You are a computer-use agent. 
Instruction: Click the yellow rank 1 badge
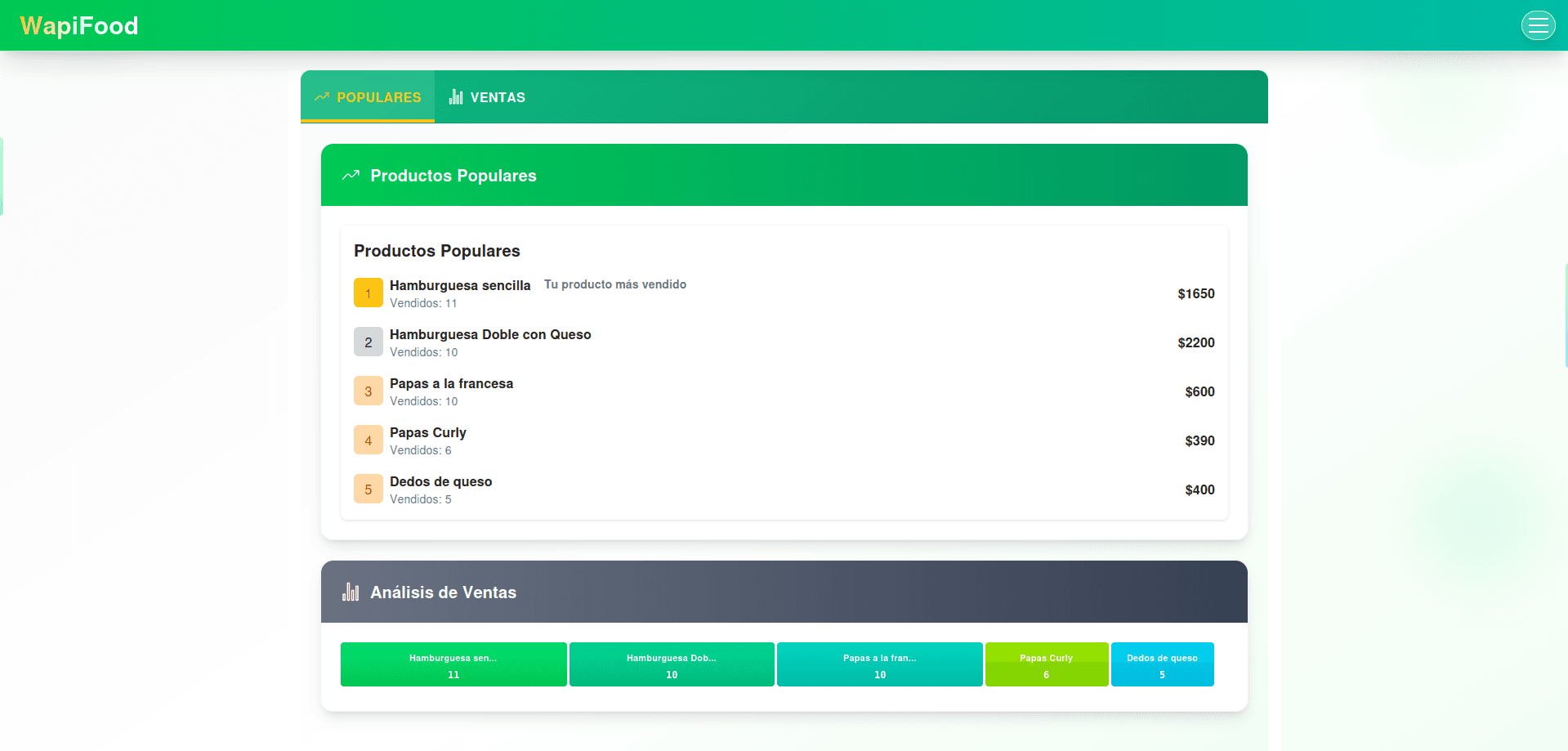coord(368,293)
